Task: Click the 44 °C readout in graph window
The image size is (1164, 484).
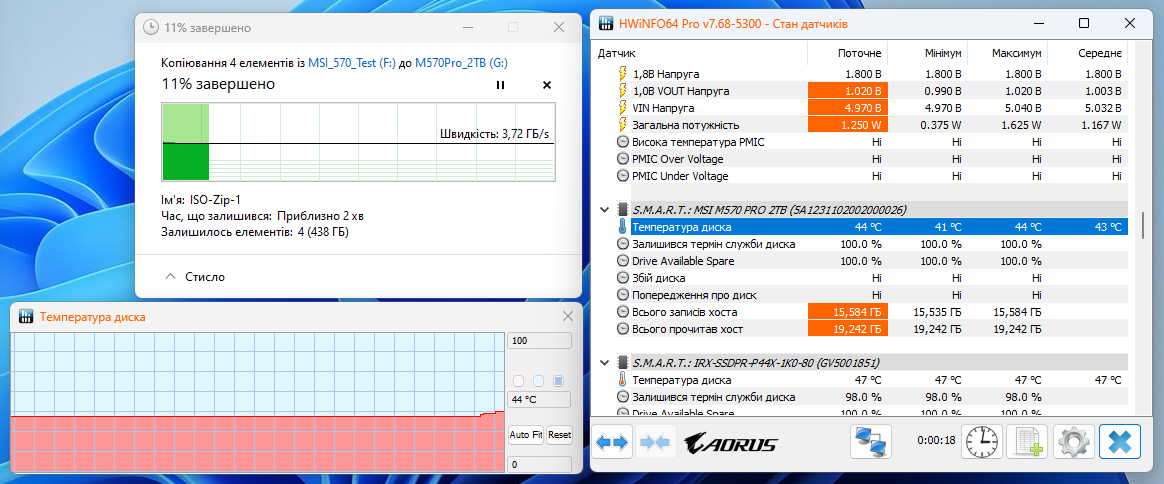Action: [539, 399]
